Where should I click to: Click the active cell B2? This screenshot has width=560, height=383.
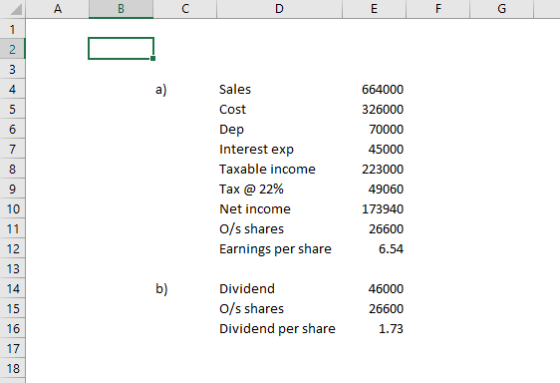pyautogui.click(x=121, y=48)
